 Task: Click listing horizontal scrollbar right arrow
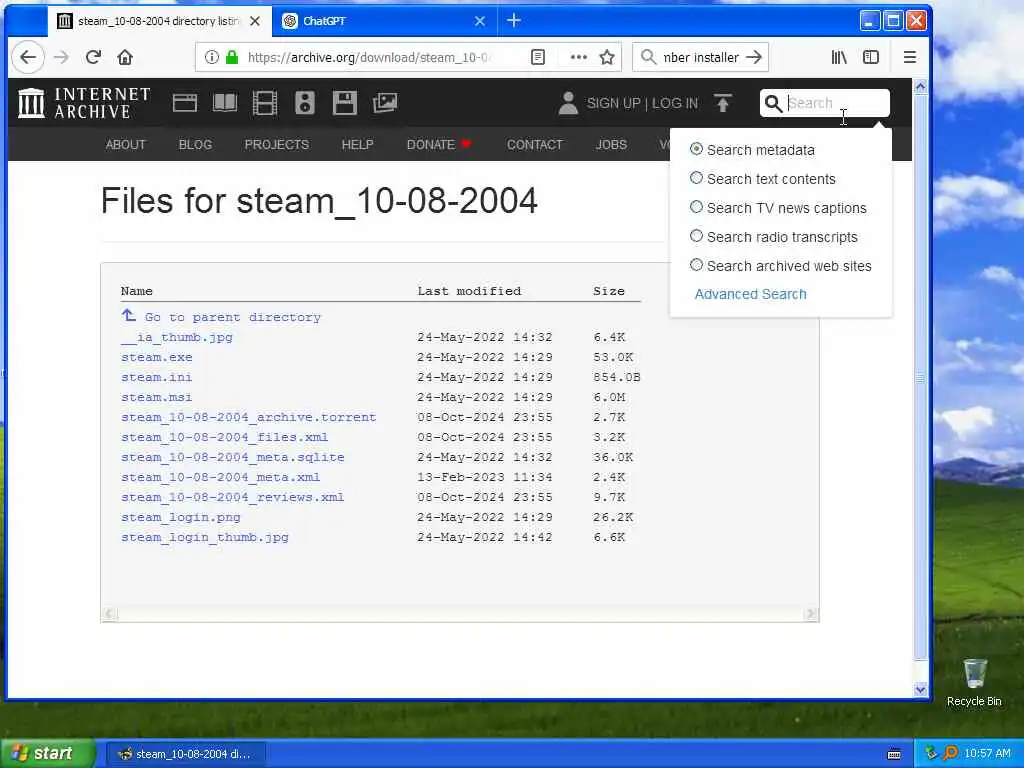[x=810, y=614]
